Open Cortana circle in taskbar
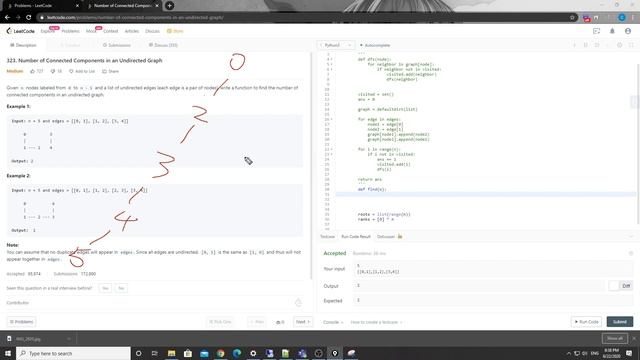This screenshot has width=640, height=360. coord(138,353)
